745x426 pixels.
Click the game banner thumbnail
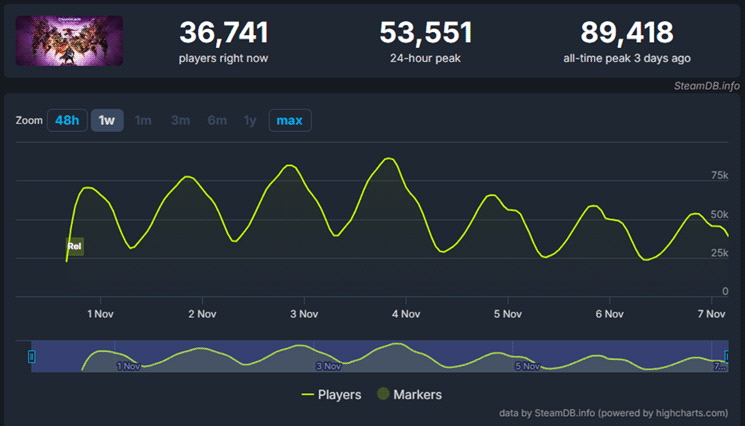[x=70, y=41]
